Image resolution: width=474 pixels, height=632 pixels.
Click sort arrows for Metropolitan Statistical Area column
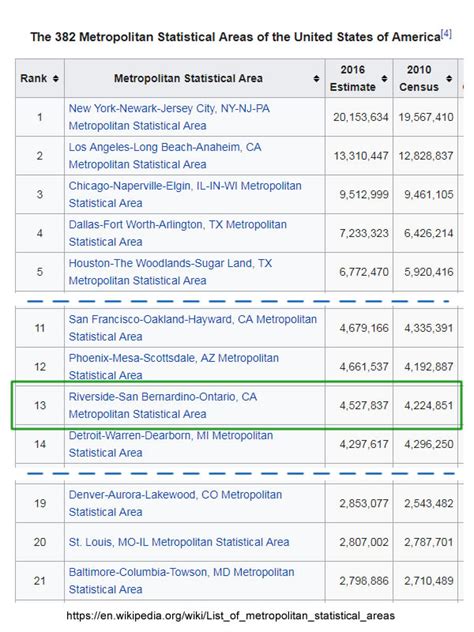click(x=316, y=78)
